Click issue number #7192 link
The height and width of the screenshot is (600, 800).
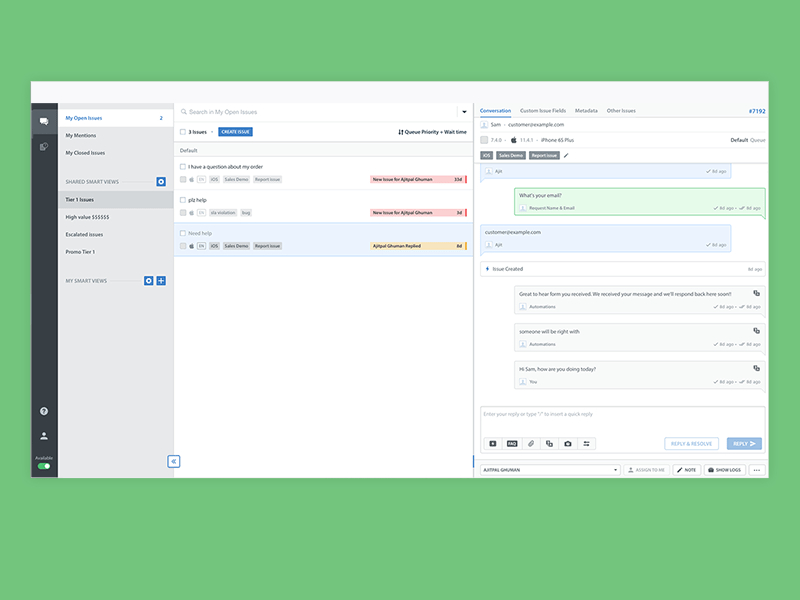coord(757,111)
